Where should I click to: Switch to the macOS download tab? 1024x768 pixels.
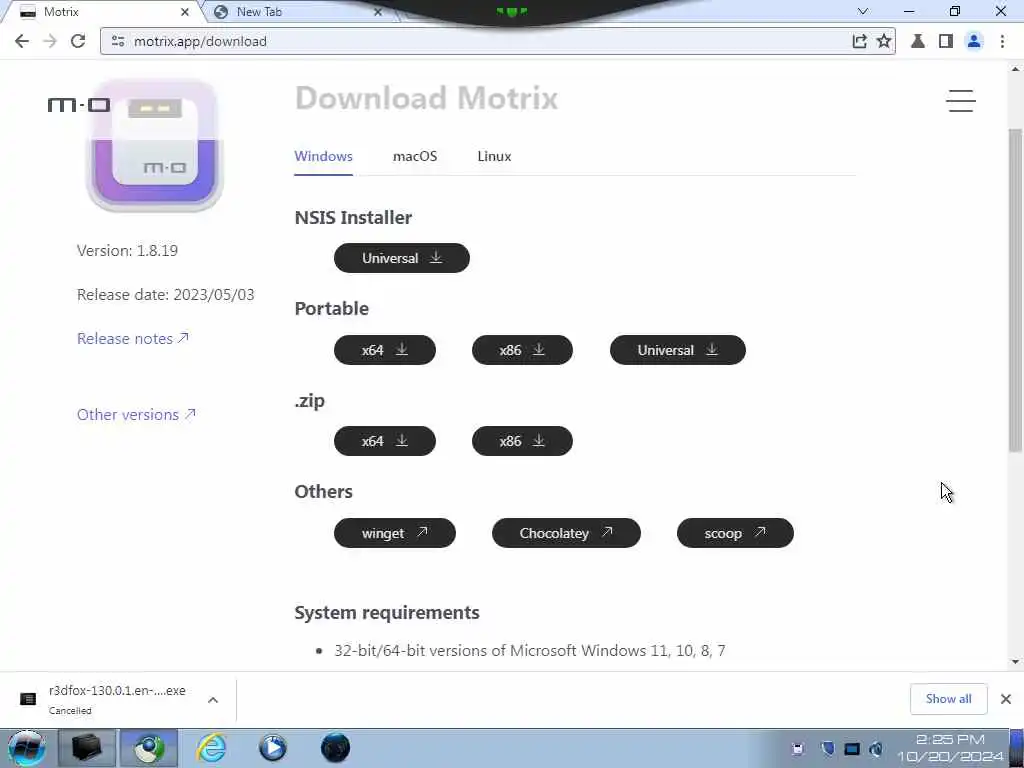point(415,156)
